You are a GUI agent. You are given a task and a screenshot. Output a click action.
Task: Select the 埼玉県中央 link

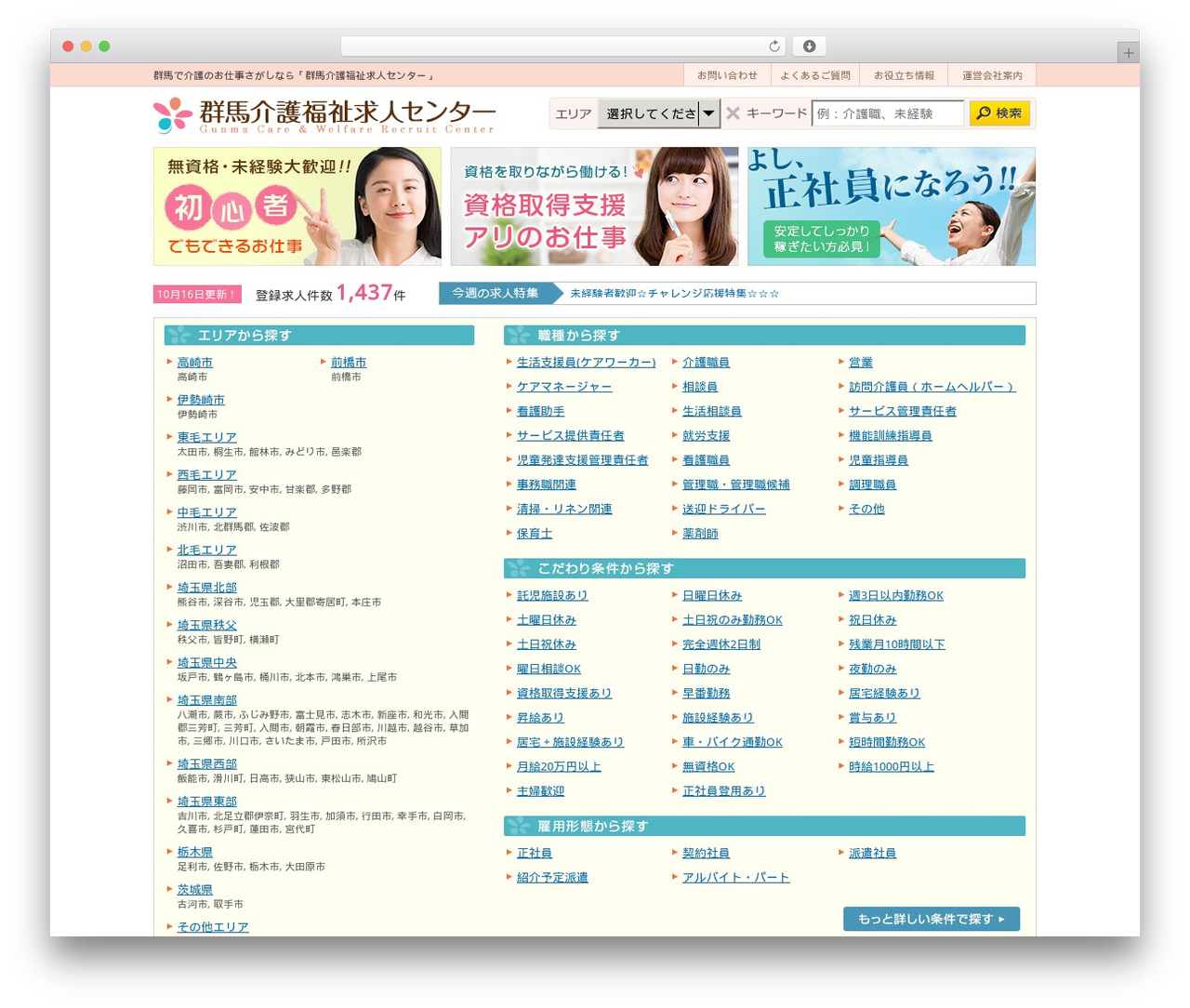tap(206, 662)
